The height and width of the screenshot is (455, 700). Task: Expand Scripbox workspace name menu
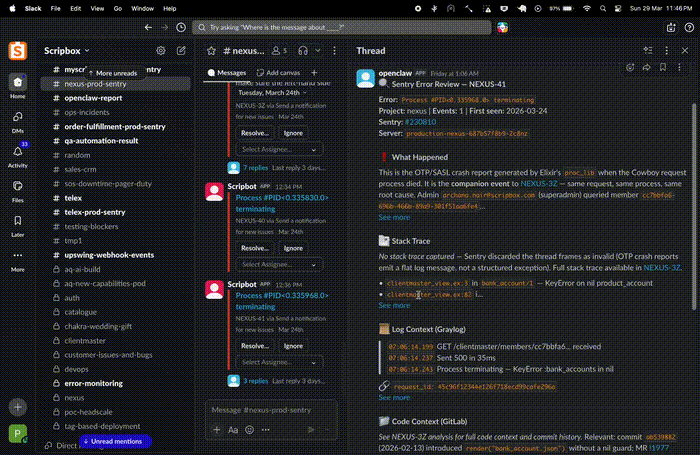tap(67, 50)
